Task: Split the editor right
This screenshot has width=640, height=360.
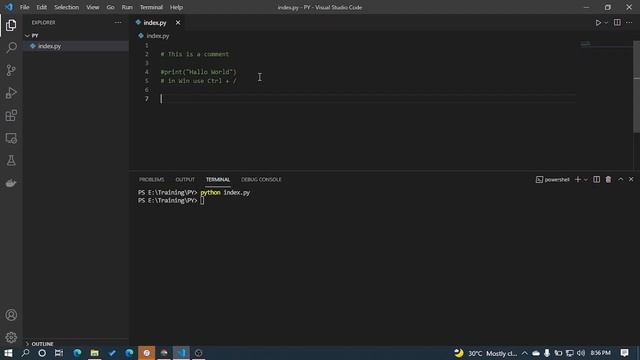Action: [617, 23]
